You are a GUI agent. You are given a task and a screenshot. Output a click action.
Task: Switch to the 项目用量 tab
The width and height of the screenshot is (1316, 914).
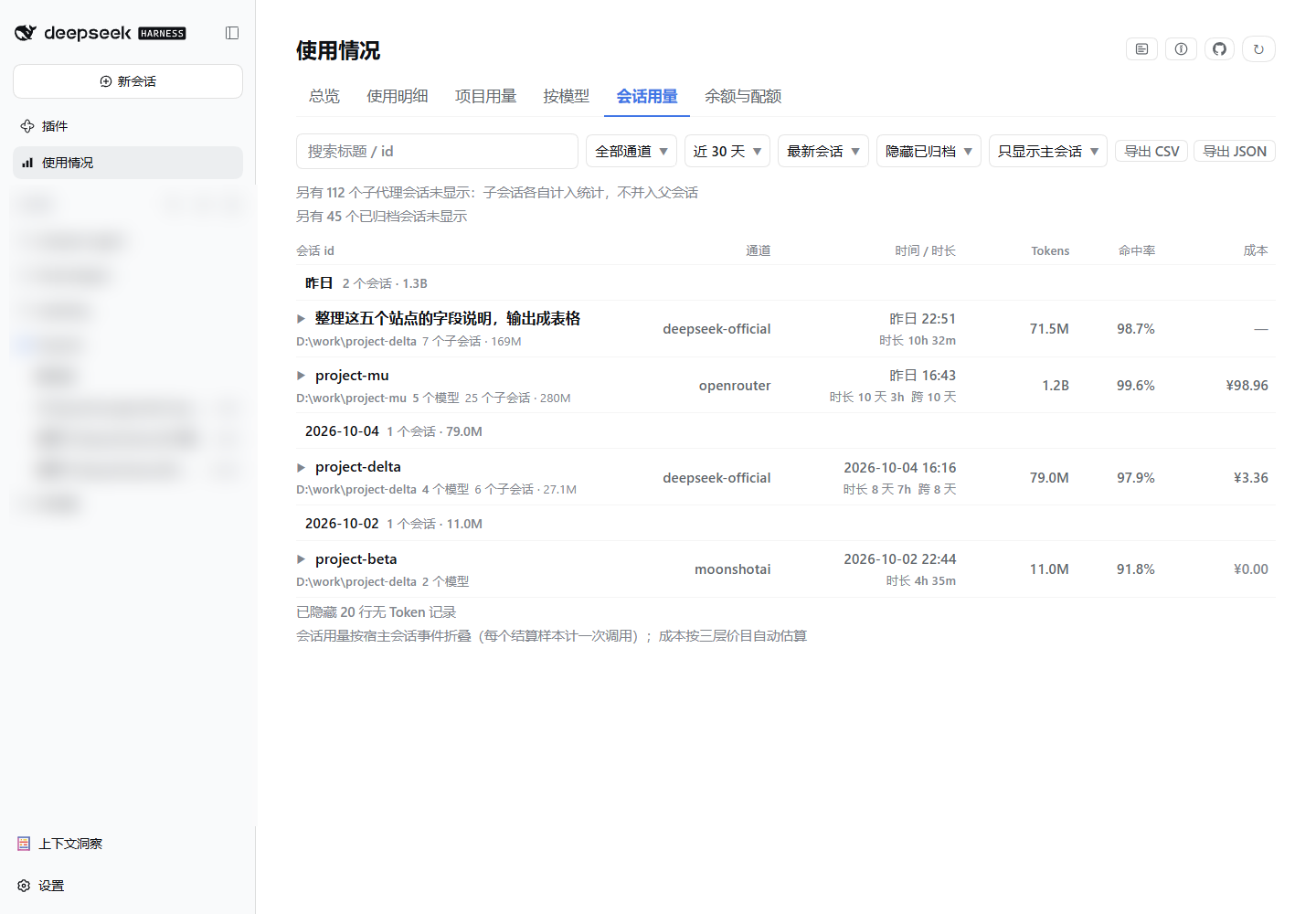485,96
